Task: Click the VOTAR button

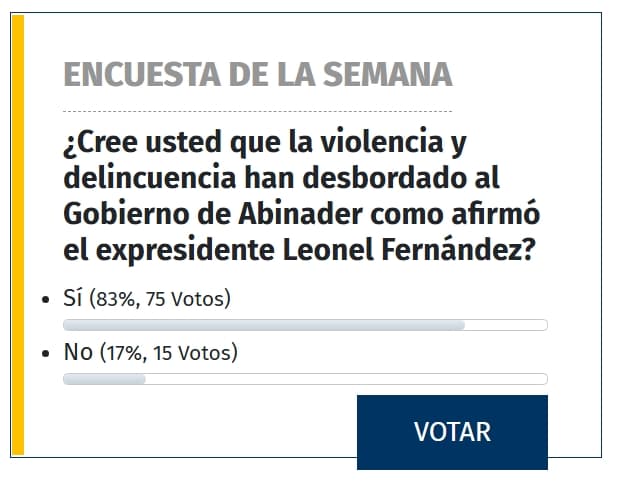Action: [x=452, y=432]
